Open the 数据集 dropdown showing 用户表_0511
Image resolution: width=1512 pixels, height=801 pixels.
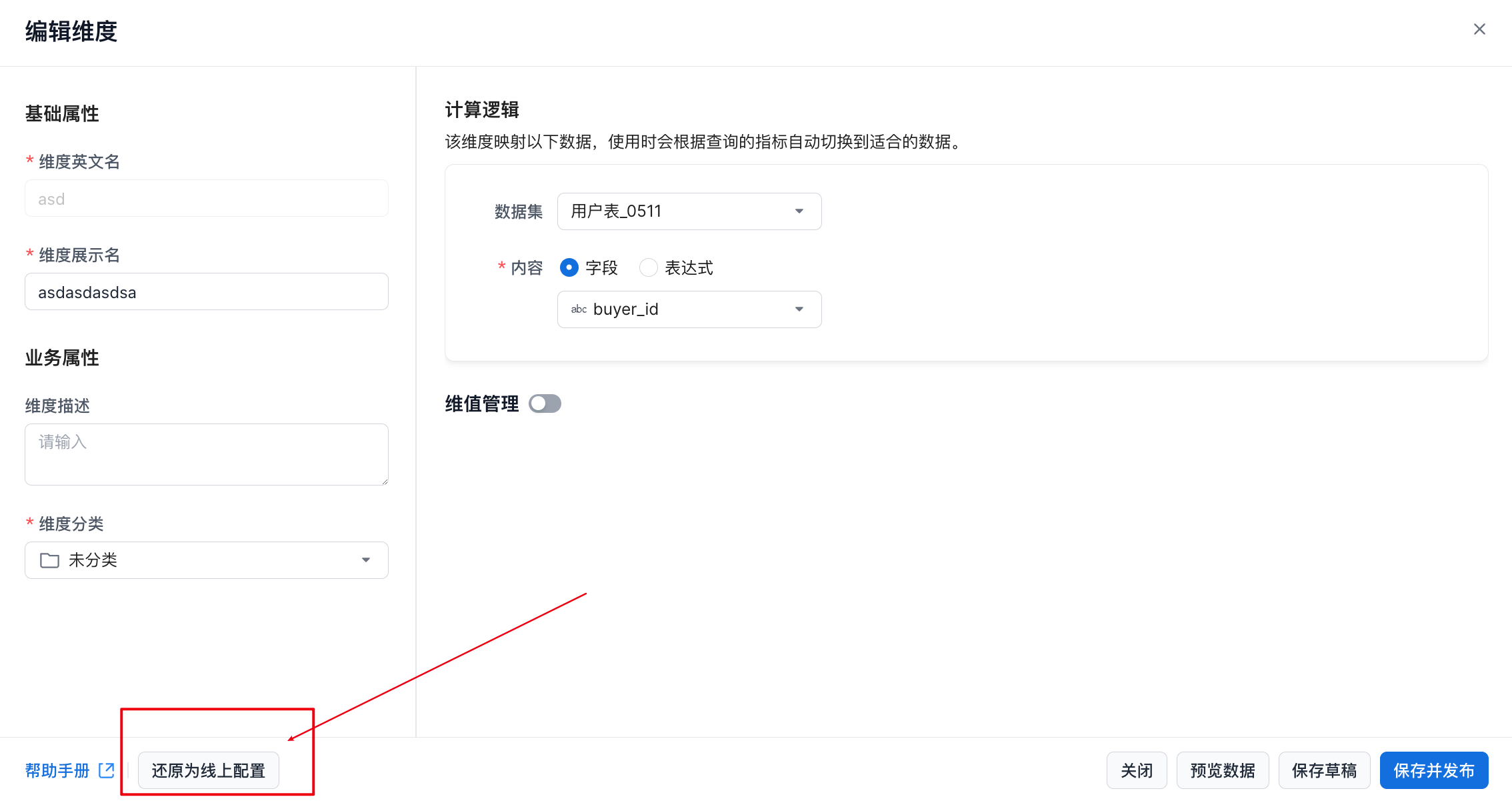[689, 211]
